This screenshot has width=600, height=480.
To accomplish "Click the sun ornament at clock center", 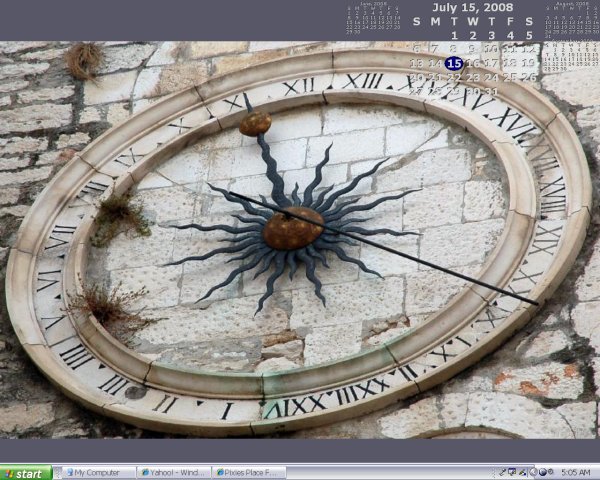I will 292,228.
